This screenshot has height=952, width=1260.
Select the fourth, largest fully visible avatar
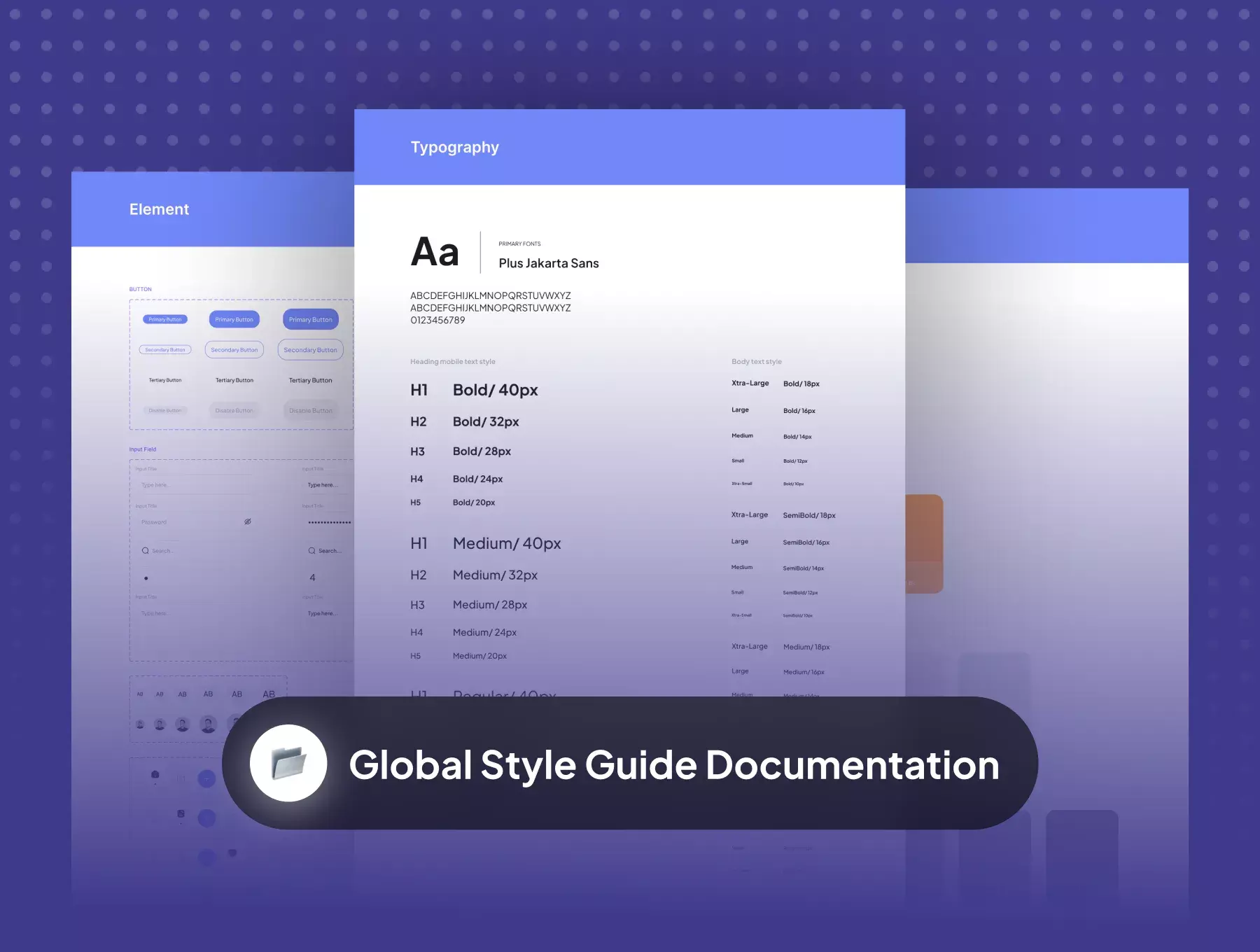tap(208, 724)
